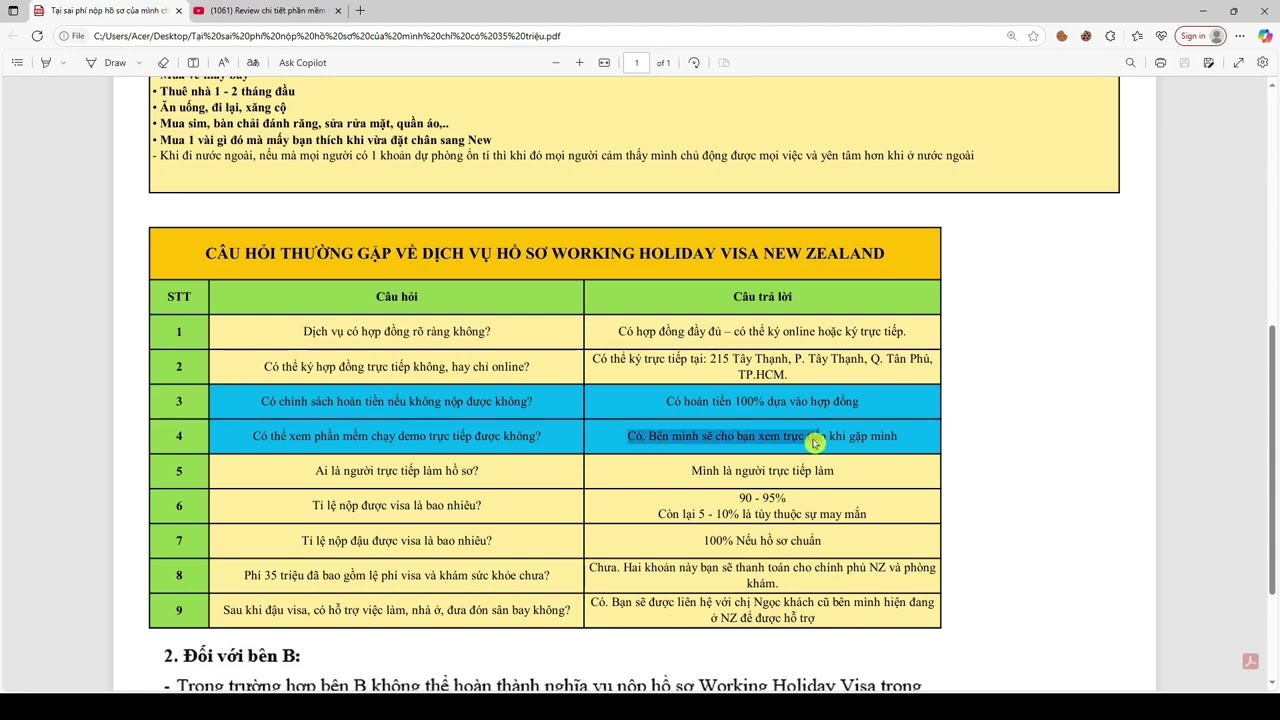Open the Favorites list icon
This screenshot has width=1280, height=720.
pyautogui.click(x=1137, y=36)
